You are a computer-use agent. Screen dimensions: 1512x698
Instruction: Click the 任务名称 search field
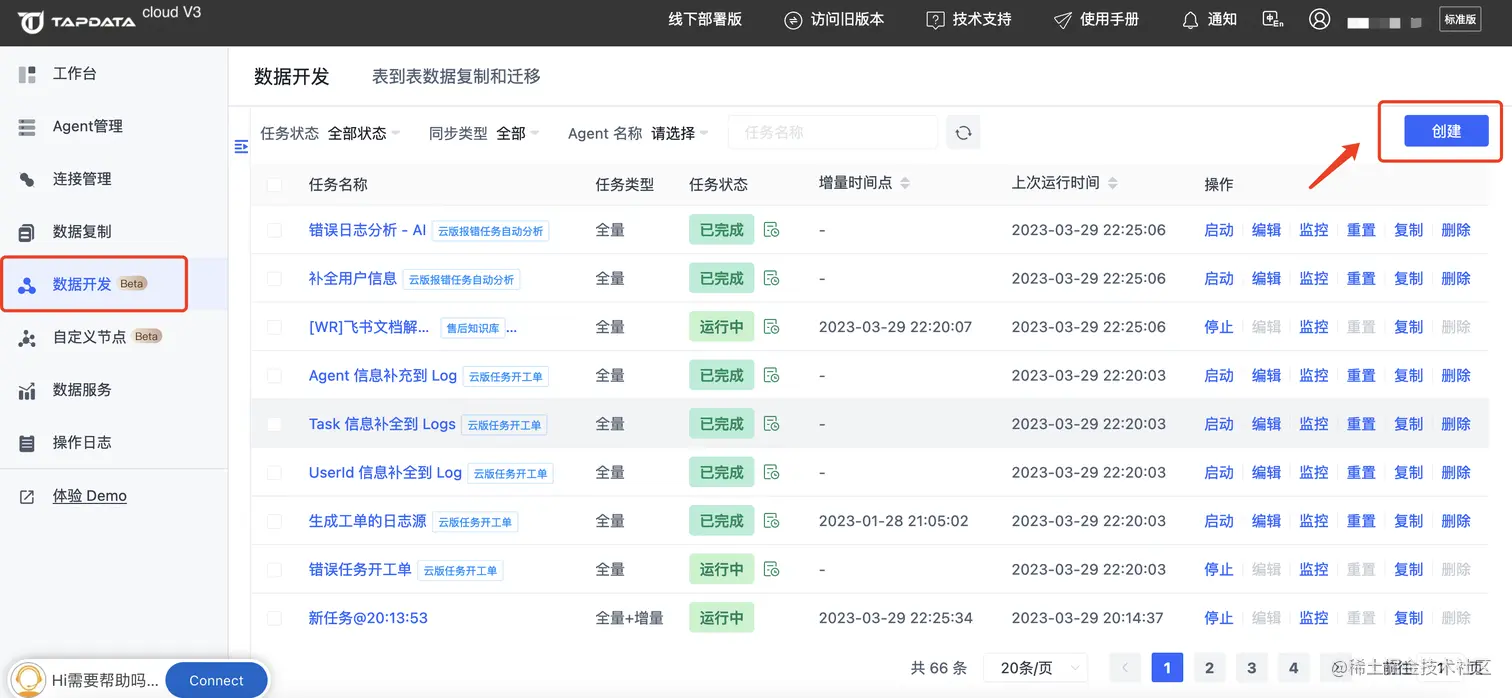click(832, 133)
